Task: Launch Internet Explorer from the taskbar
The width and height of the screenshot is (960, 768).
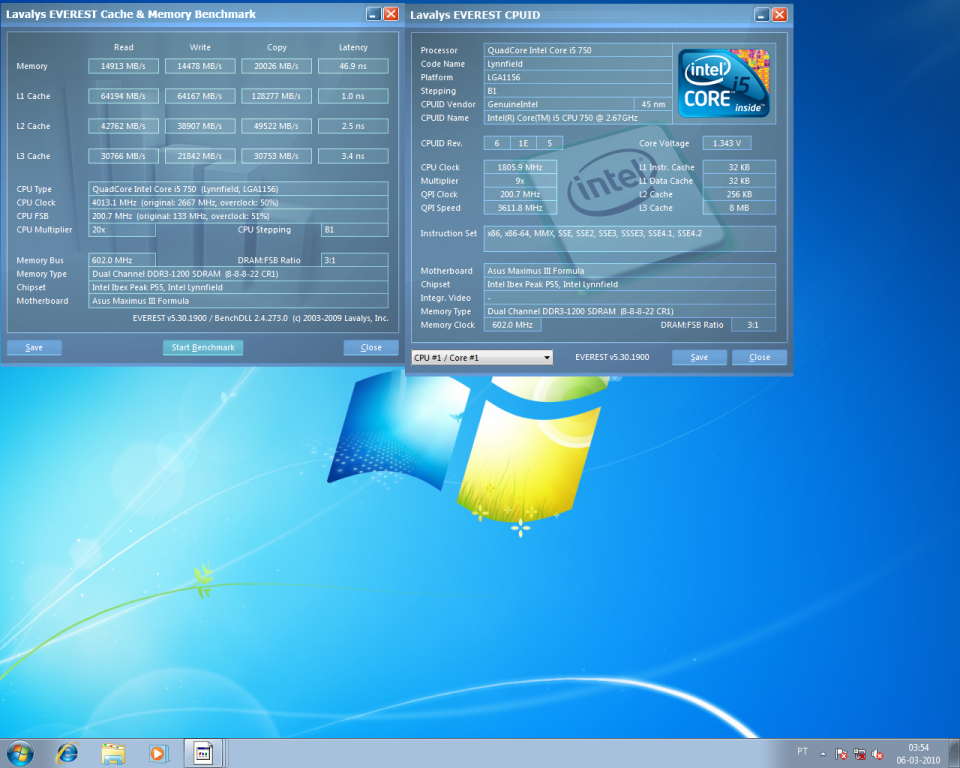Action: pos(67,752)
